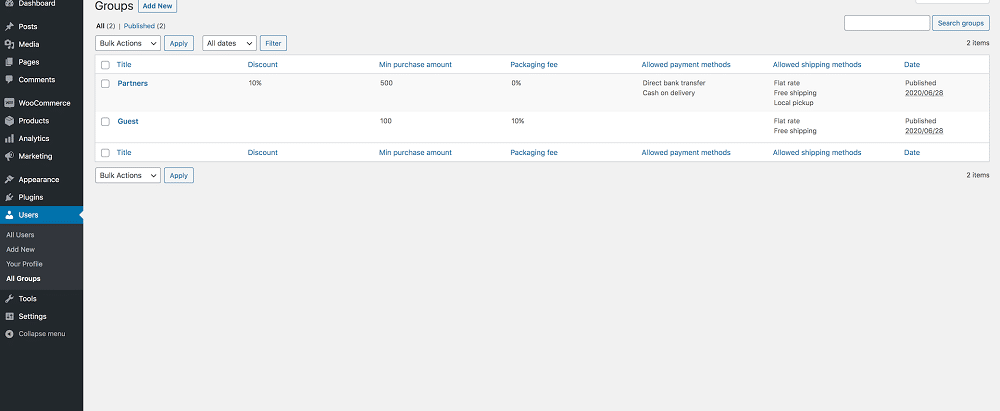Click the Comments bubble icon

tap(9, 80)
